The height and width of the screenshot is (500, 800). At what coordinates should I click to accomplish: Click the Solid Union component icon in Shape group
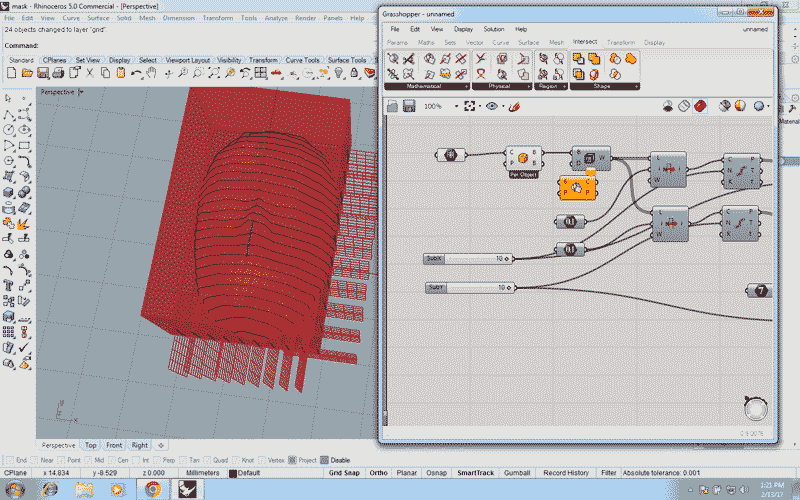[593, 59]
